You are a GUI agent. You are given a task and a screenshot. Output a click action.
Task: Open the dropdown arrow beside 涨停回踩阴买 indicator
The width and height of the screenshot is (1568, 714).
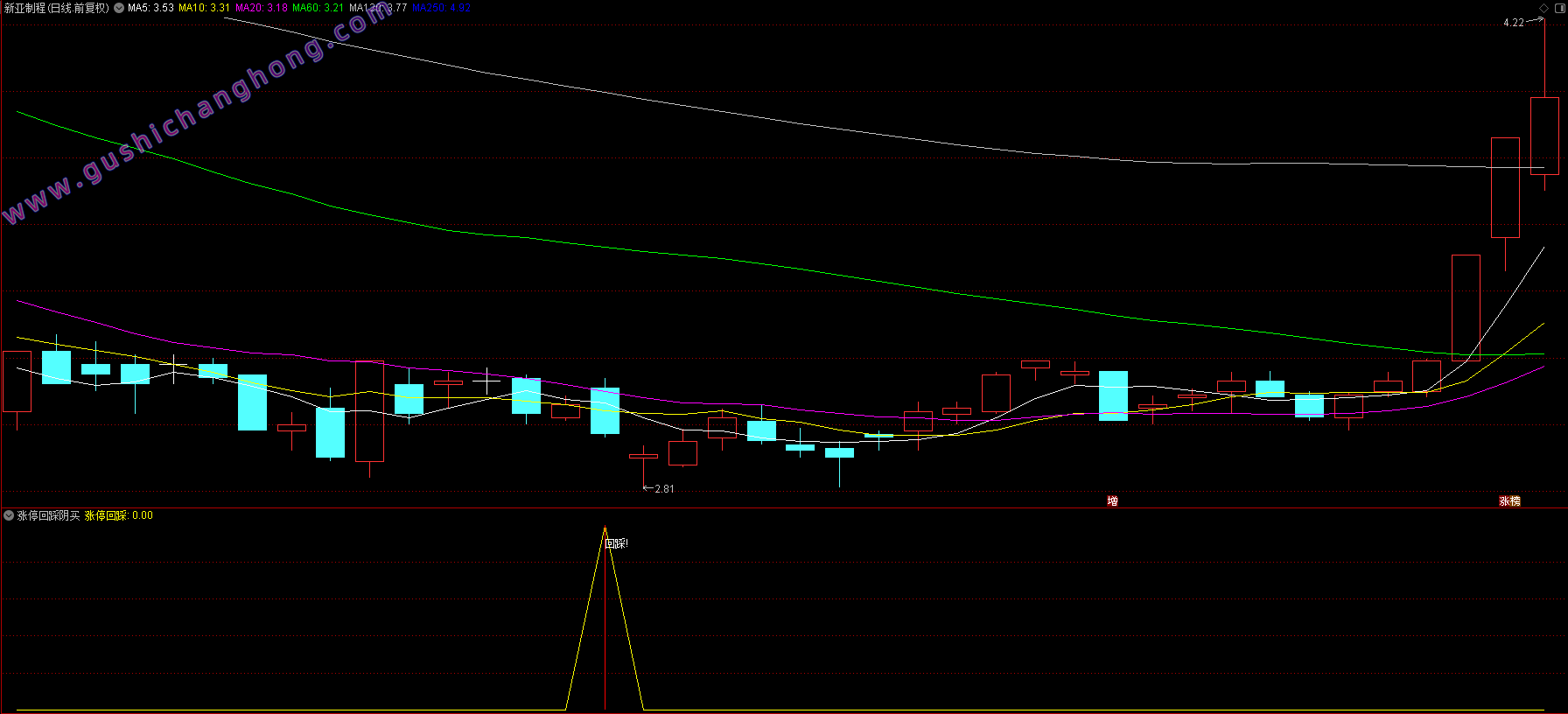point(9,515)
